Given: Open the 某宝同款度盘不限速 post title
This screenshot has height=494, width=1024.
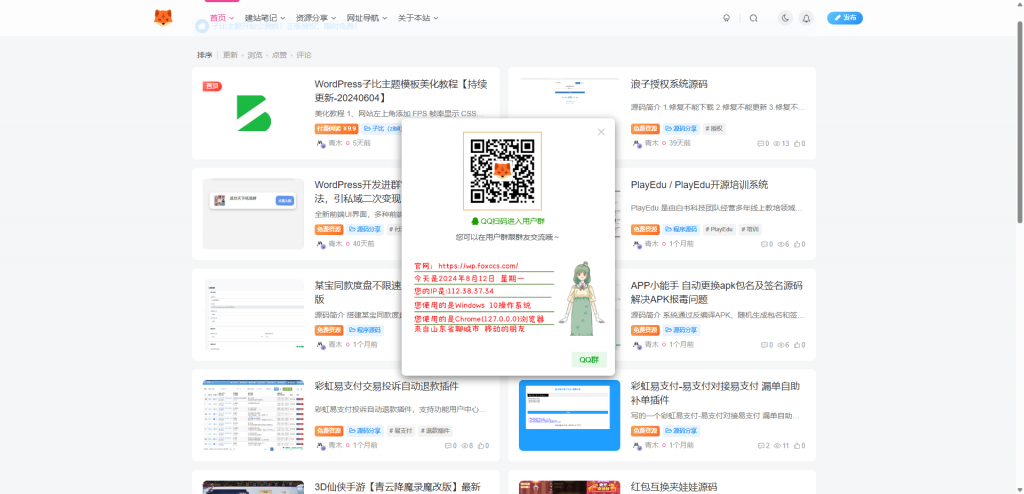Looking at the screenshot, I should (358, 292).
